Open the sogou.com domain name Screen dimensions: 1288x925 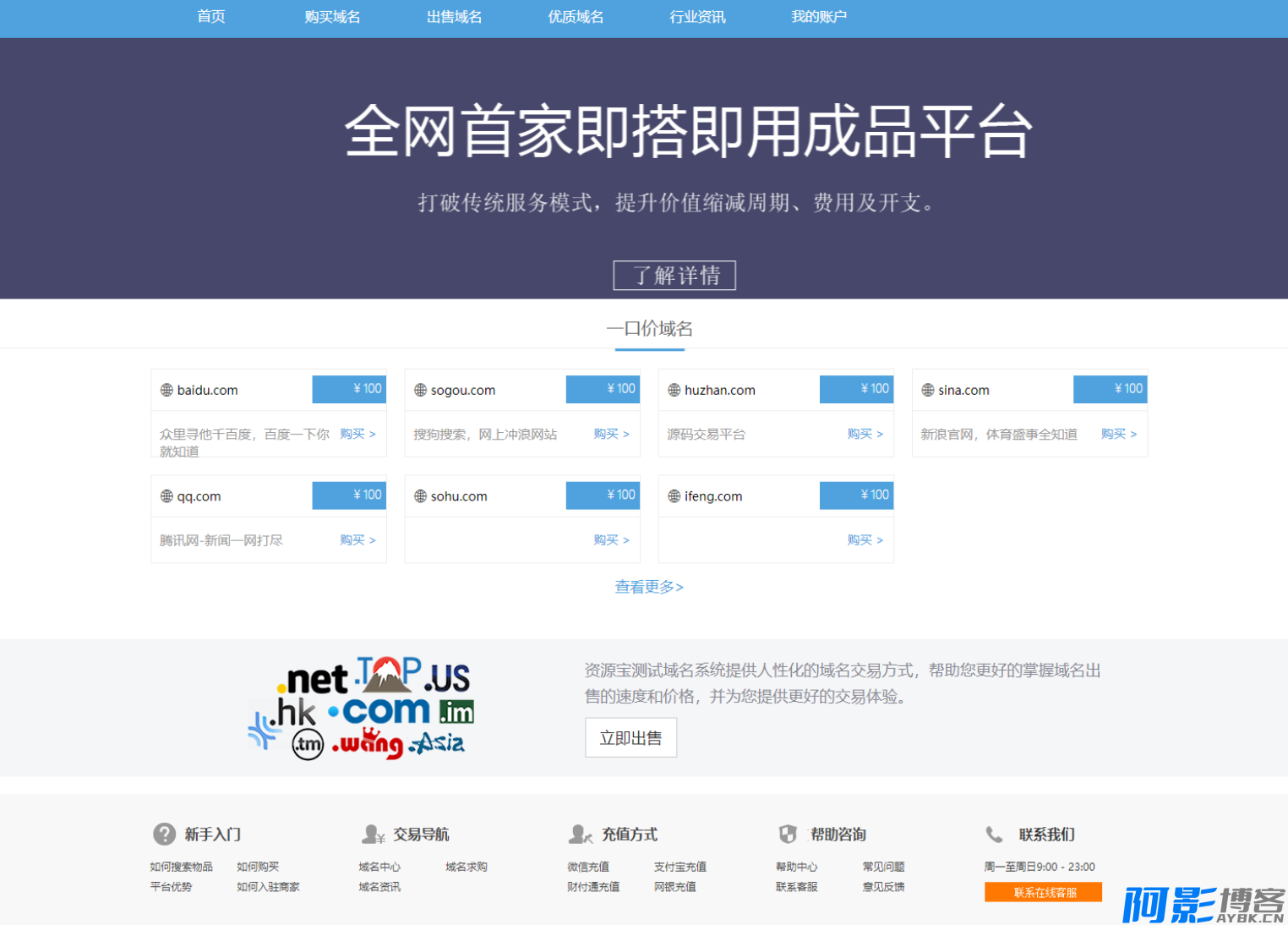463,390
